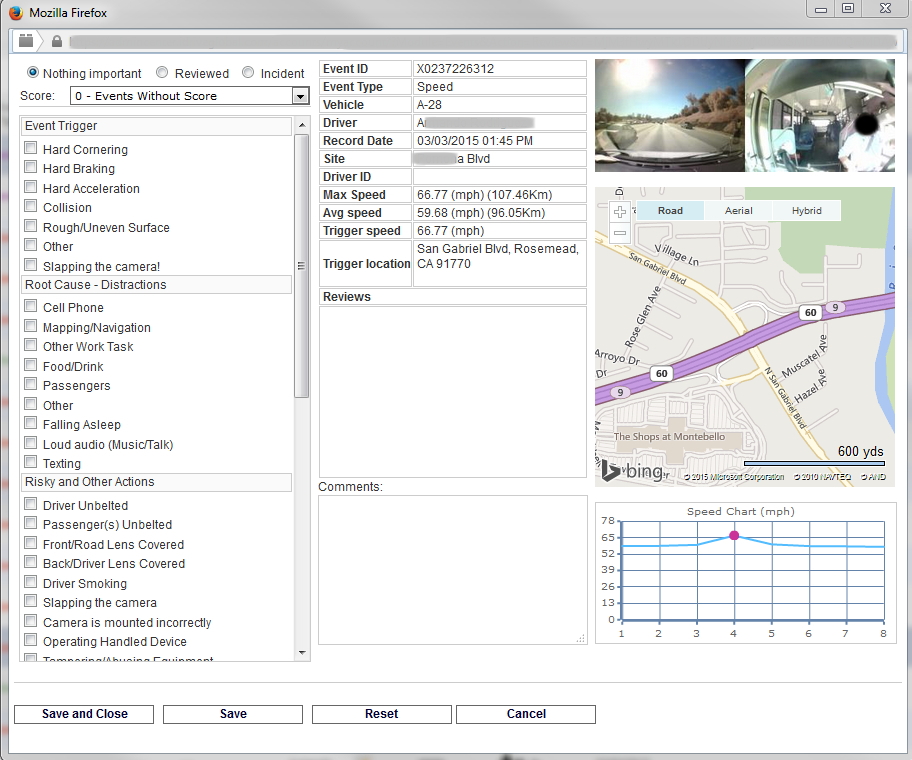Zoom out on the map with minus icon
This screenshot has width=912, height=760.
[619, 233]
